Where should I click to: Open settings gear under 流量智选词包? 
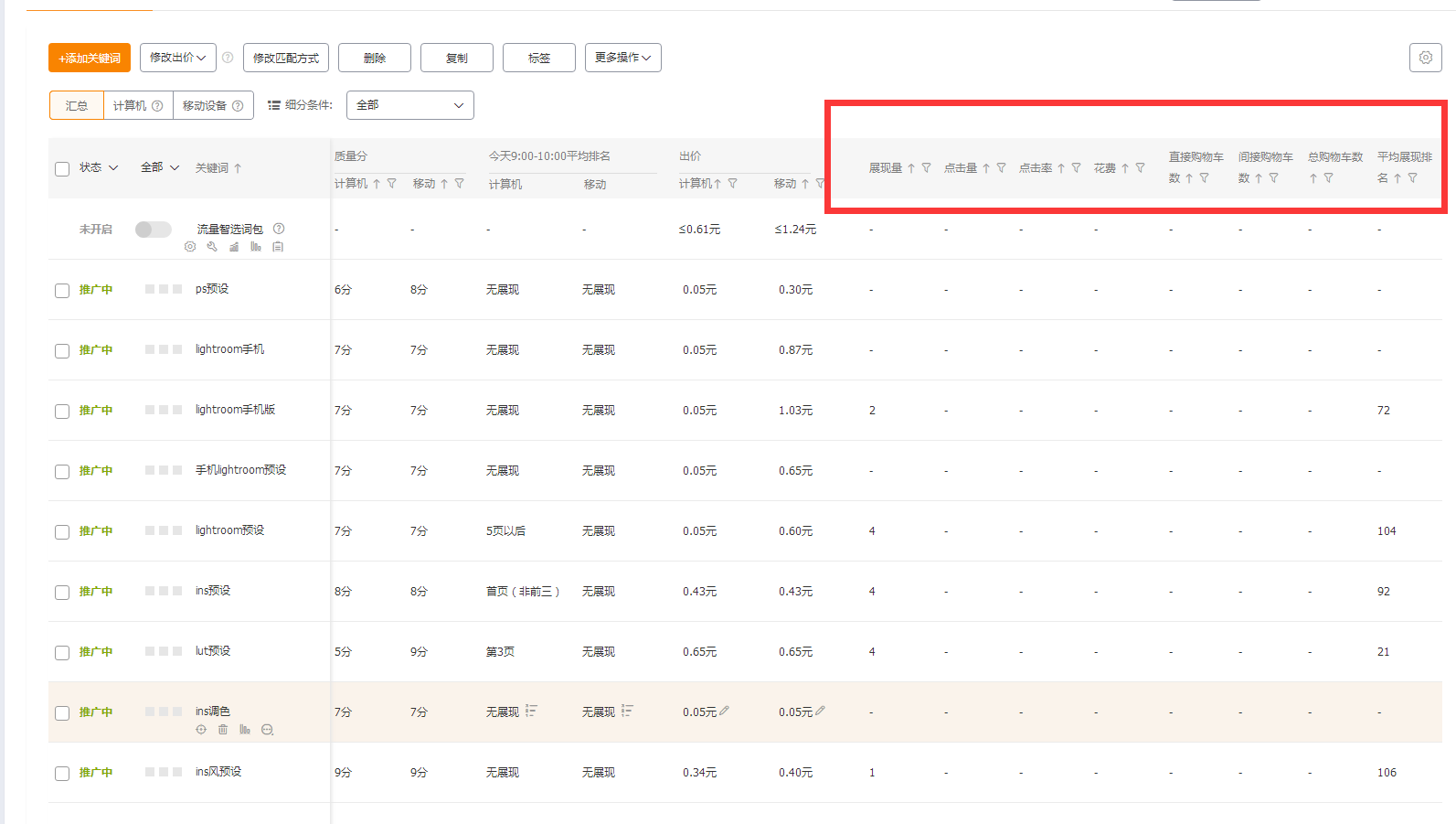click(190, 247)
